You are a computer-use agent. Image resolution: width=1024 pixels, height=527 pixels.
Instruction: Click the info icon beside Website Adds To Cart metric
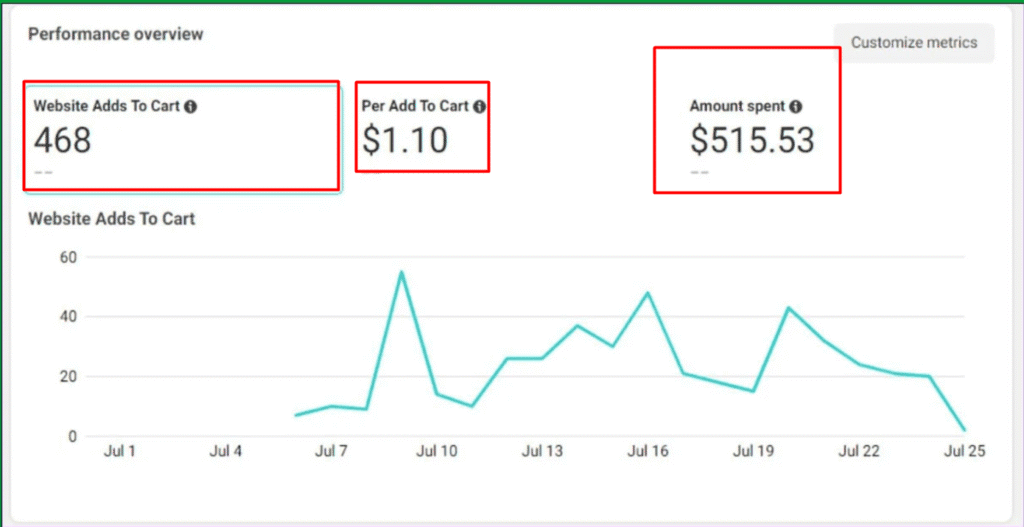pos(191,107)
